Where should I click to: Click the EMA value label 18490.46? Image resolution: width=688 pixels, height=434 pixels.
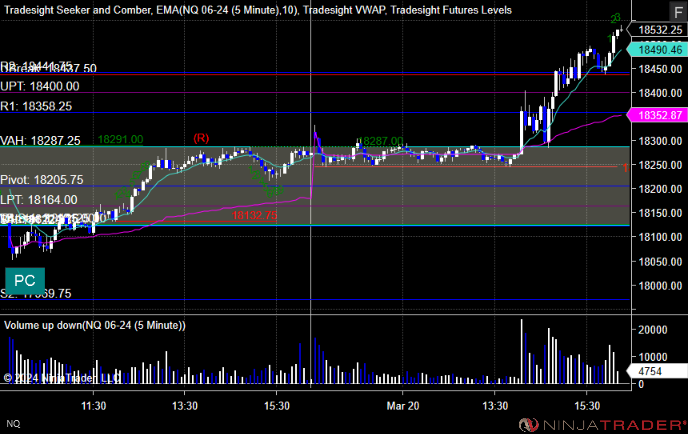pyautogui.click(x=657, y=50)
